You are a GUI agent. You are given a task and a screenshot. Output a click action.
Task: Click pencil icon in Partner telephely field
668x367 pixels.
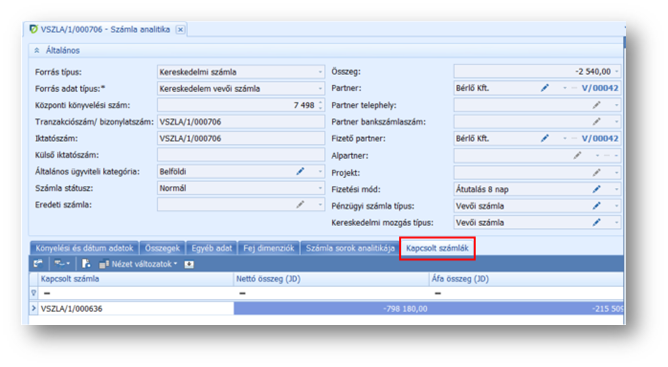pyautogui.click(x=596, y=105)
